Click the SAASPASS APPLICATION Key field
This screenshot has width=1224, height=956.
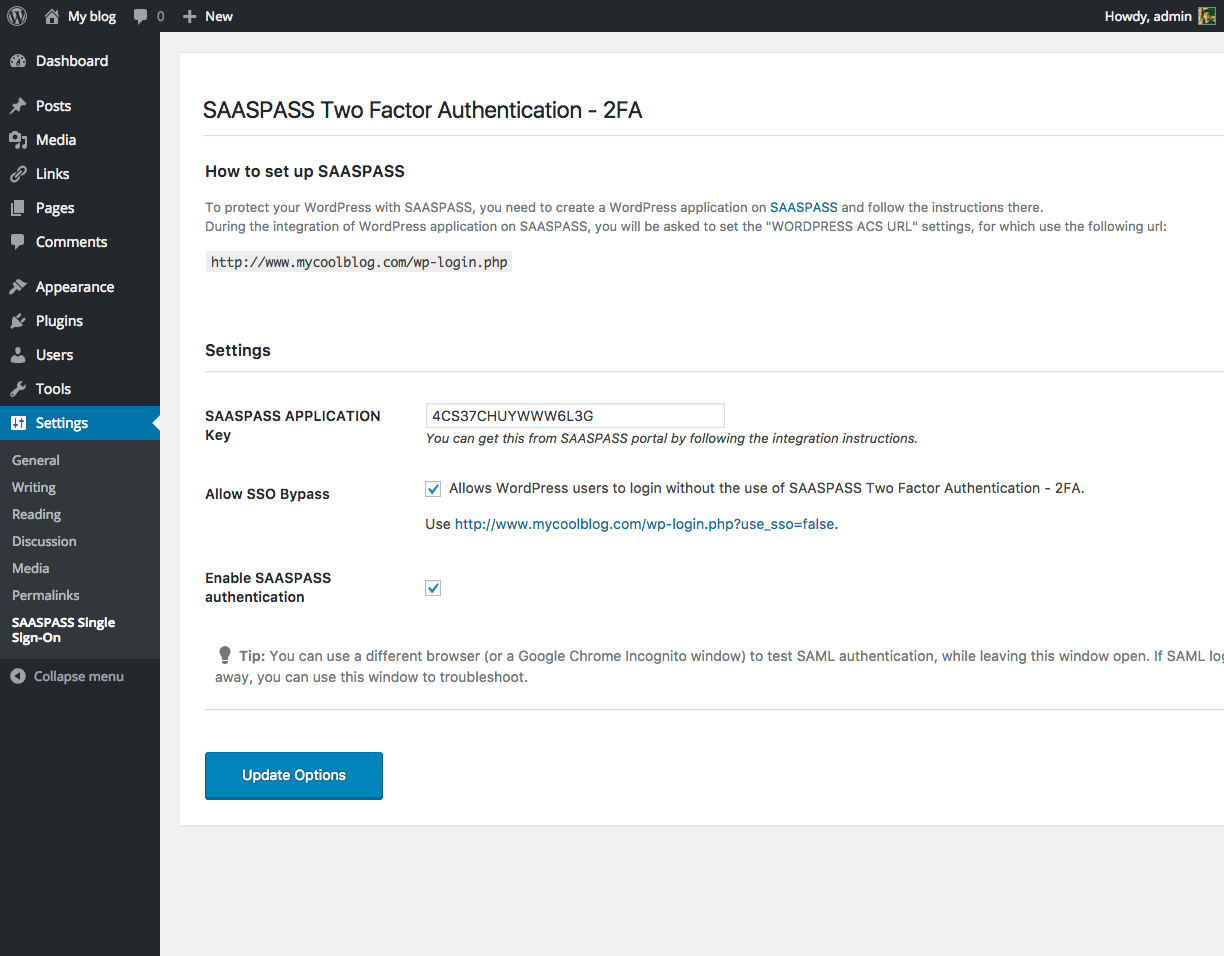[575, 416]
